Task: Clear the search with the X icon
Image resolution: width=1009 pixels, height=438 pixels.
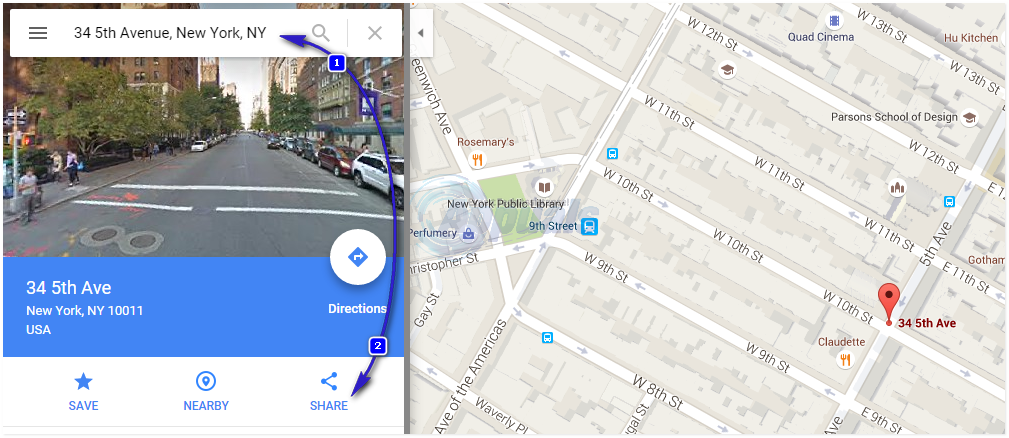Action: click(375, 33)
